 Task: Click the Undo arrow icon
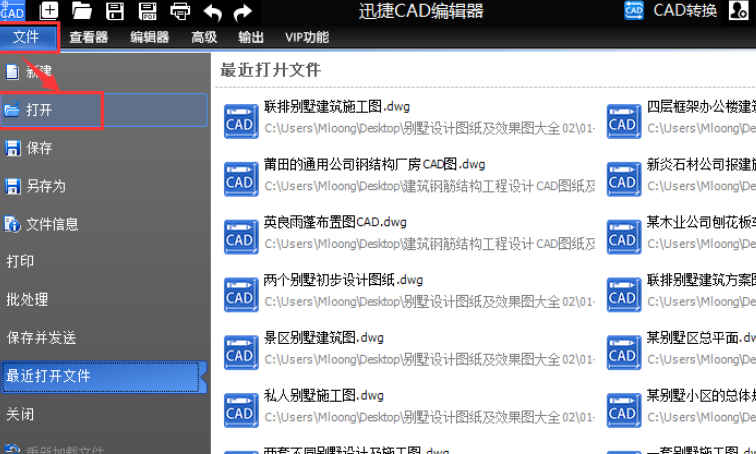point(213,12)
